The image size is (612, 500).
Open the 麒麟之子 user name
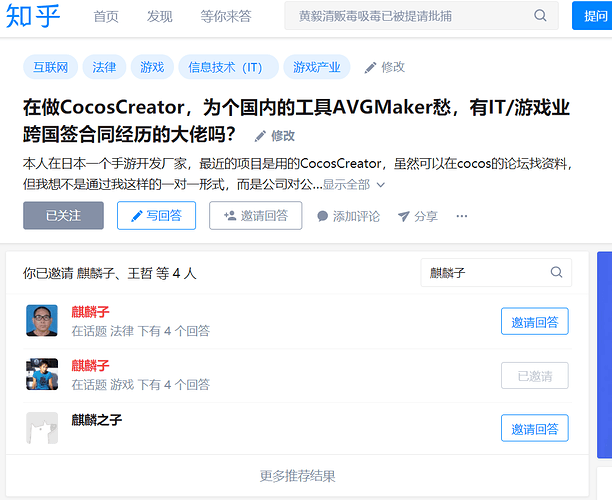[x=97, y=420]
